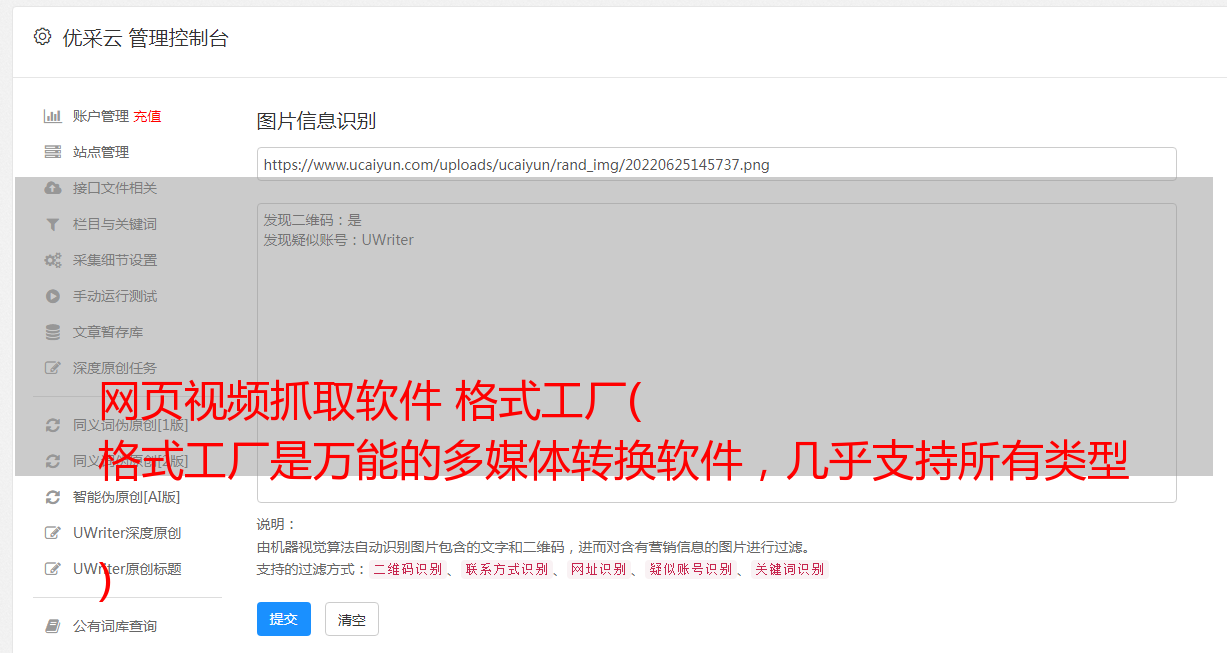Click the bar chart icon for 账户管理
This screenshot has height=653, width=1227.
pos(53,116)
